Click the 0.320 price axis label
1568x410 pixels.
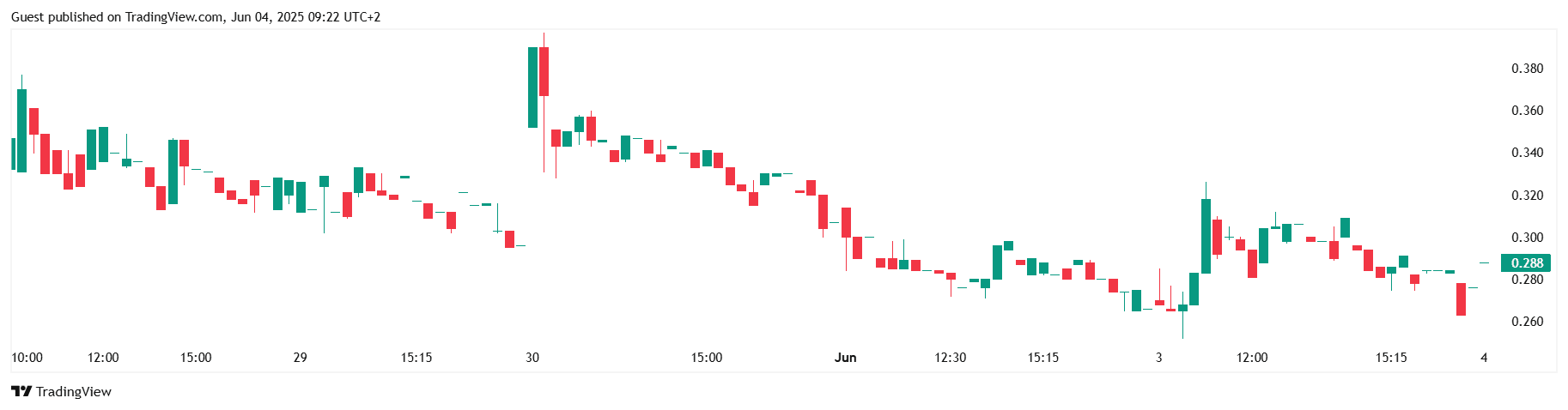(x=1527, y=196)
